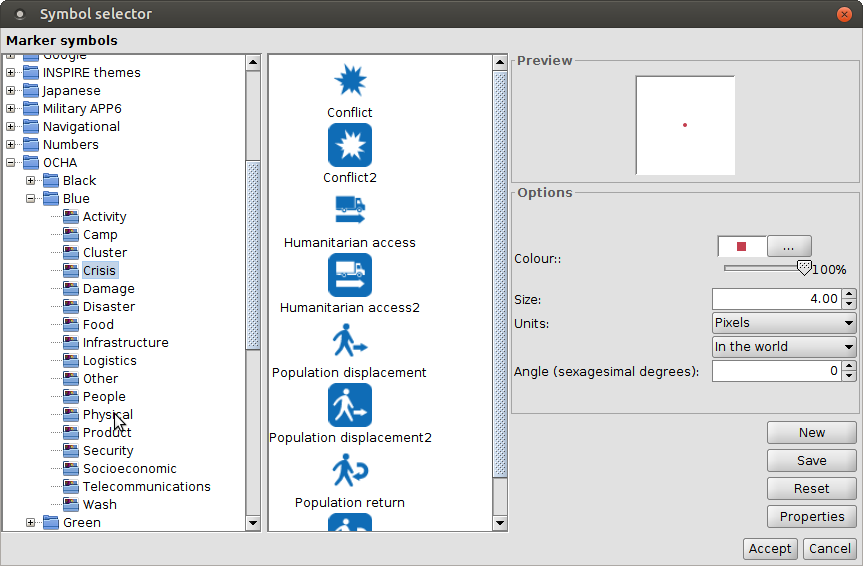Image resolution: width=863 pixels, height=566 pixels.
Task: Select the Conflict symbol icon
Action: (350, 80)
